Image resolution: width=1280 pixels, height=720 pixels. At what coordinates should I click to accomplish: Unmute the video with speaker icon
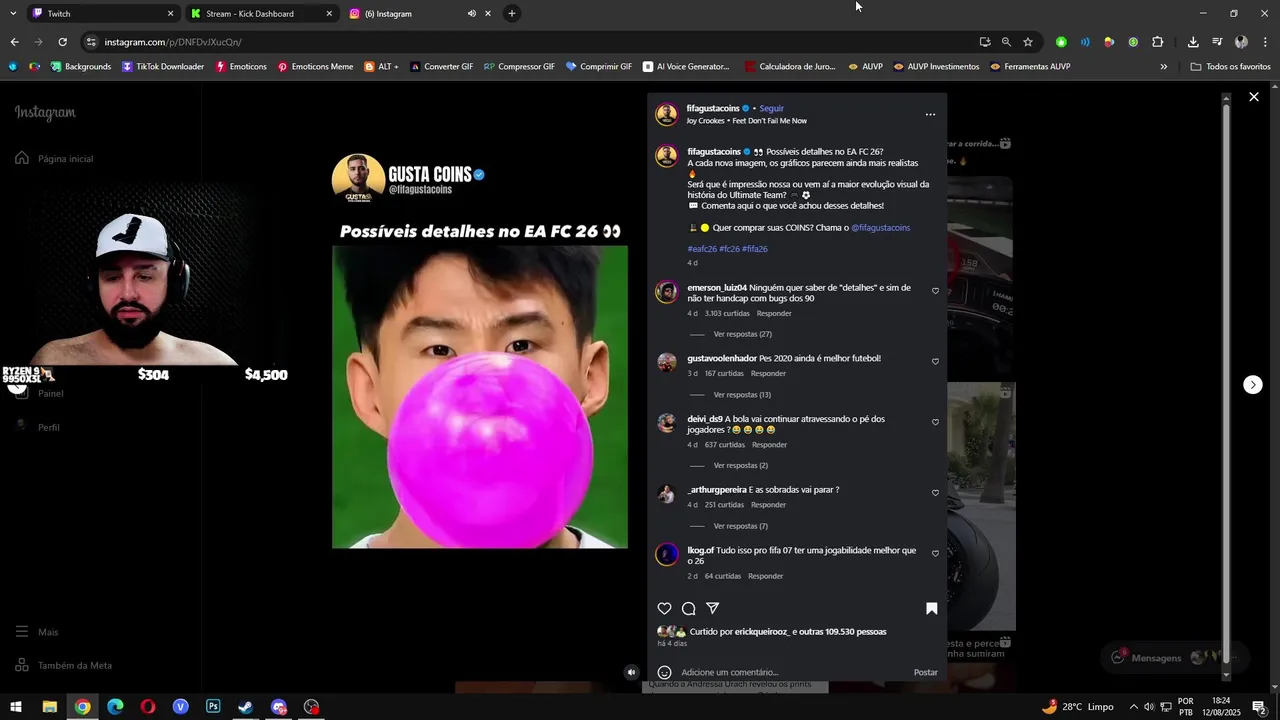coord(631,672)
